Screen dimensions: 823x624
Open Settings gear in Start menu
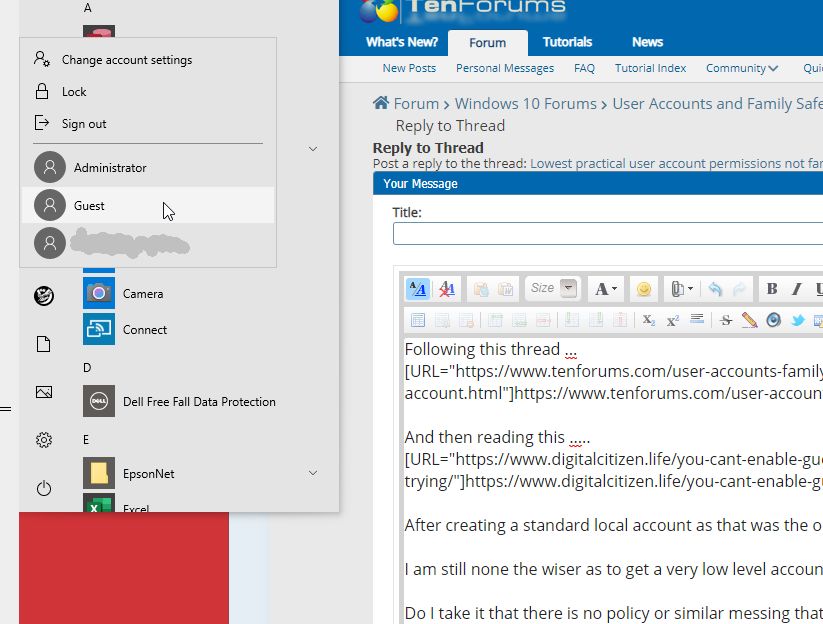tap(44, 440)
